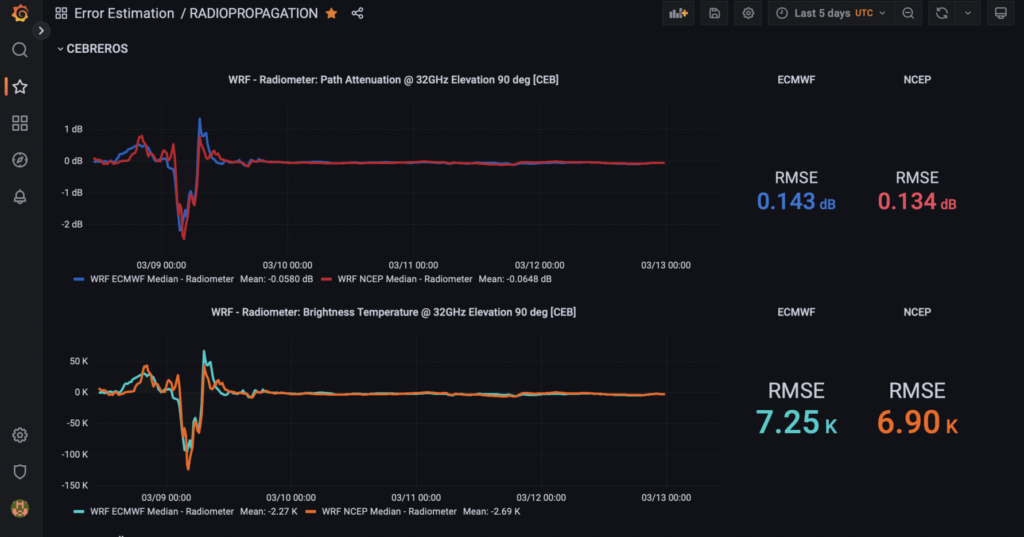This screenshot has height=537, width=1024.
Task: Open the Search dashboards magnifier icon
Action: pyautogui.click(x=20, y=50)
